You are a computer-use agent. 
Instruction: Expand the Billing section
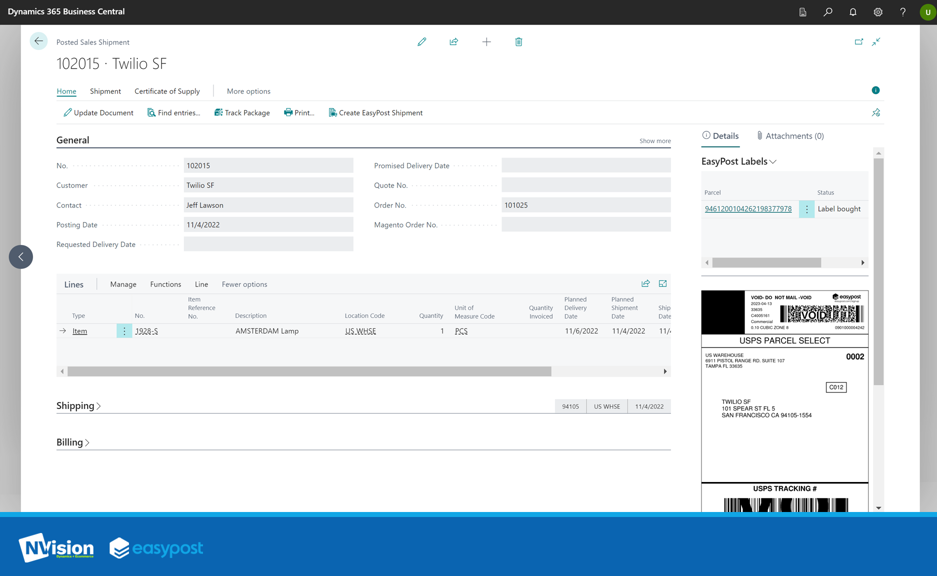pyautogui.click(x=76, y=440)
